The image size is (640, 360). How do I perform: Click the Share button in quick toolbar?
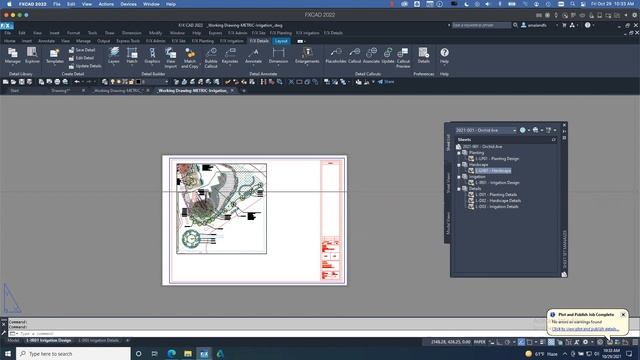point(386,82)
